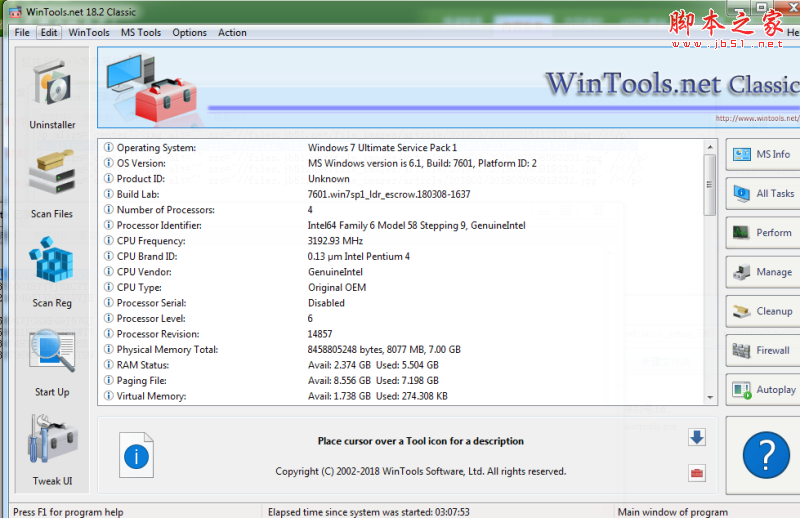Screen dimensions: 800x518
Task: Open the Action menu
Action: [232, 33]
